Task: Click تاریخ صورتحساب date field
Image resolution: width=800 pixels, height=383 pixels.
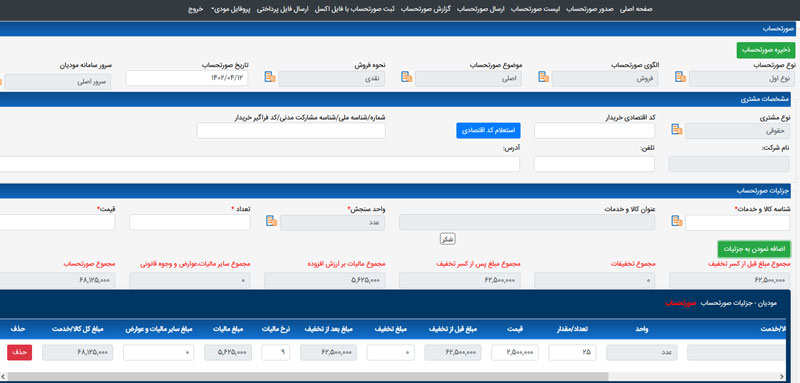Action: (187, 78)
